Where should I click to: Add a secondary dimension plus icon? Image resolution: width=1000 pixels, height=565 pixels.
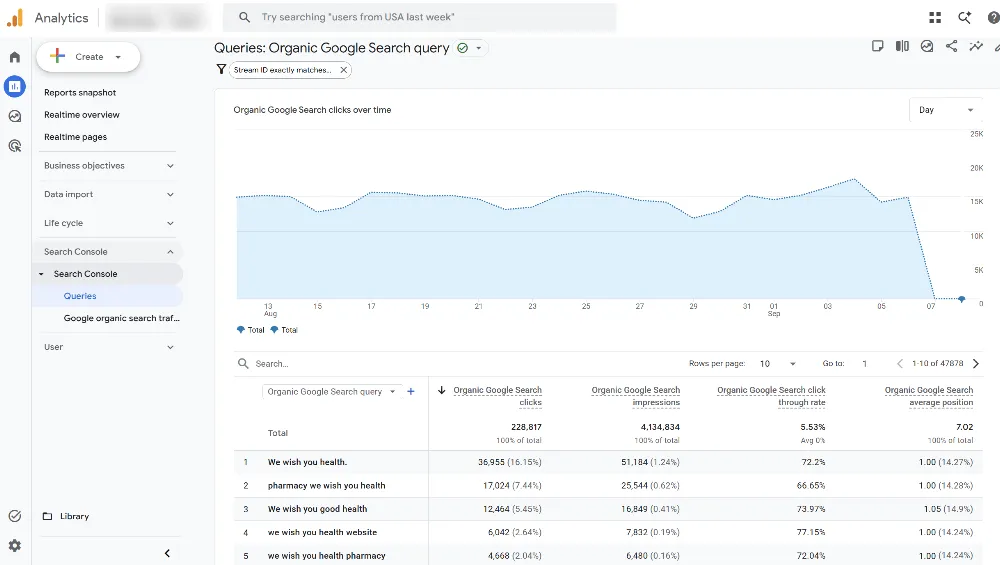tap(411, 392)
